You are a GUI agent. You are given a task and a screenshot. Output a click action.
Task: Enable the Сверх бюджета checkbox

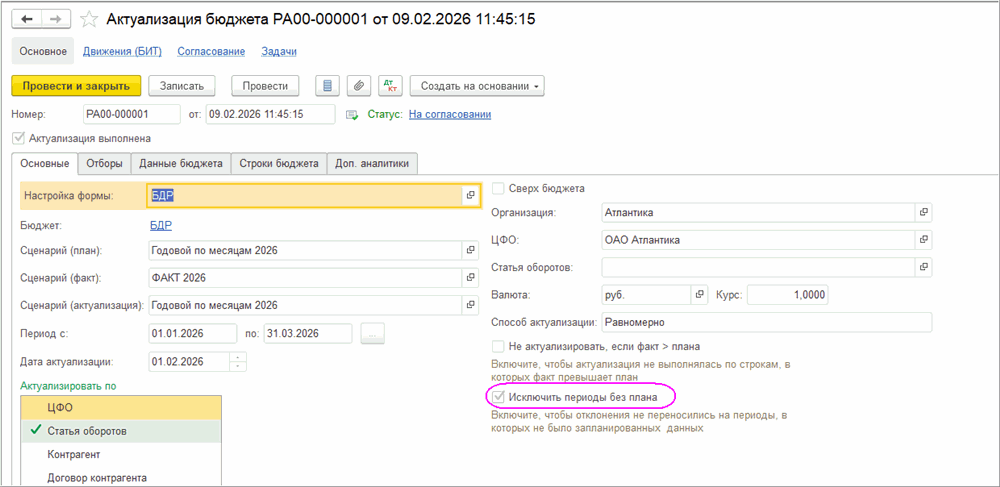(498, 188)
